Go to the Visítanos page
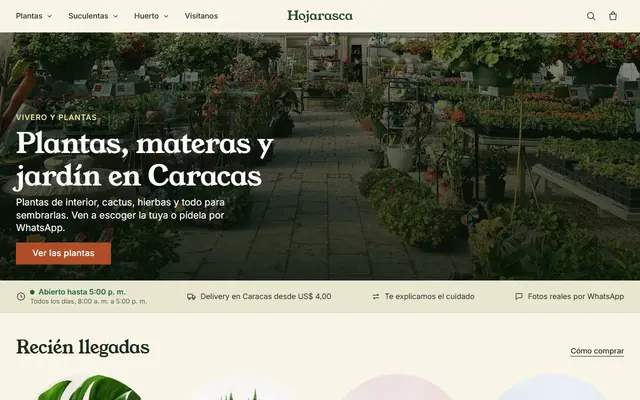 pyautogui.click(x=201, y=16)
